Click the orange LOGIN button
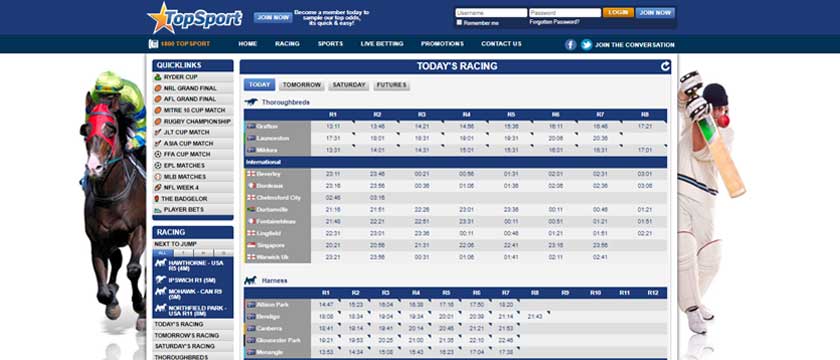The width and height of the screenshot is (840, 360). (618, 12)
